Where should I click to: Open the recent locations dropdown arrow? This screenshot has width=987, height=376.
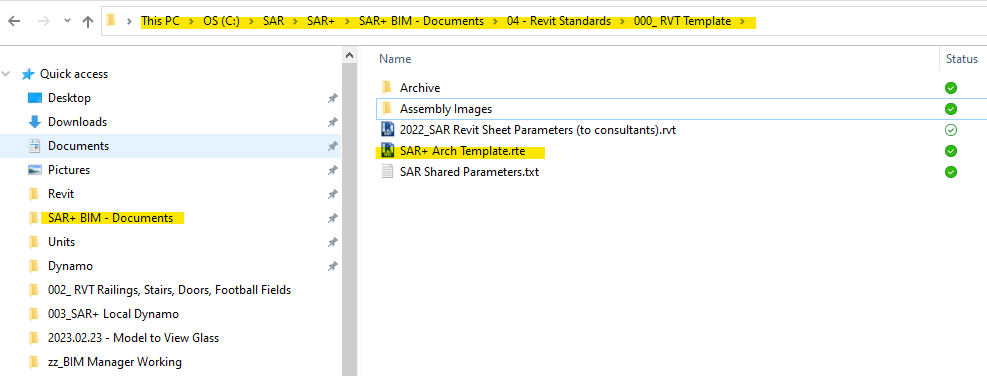(67, 21)
